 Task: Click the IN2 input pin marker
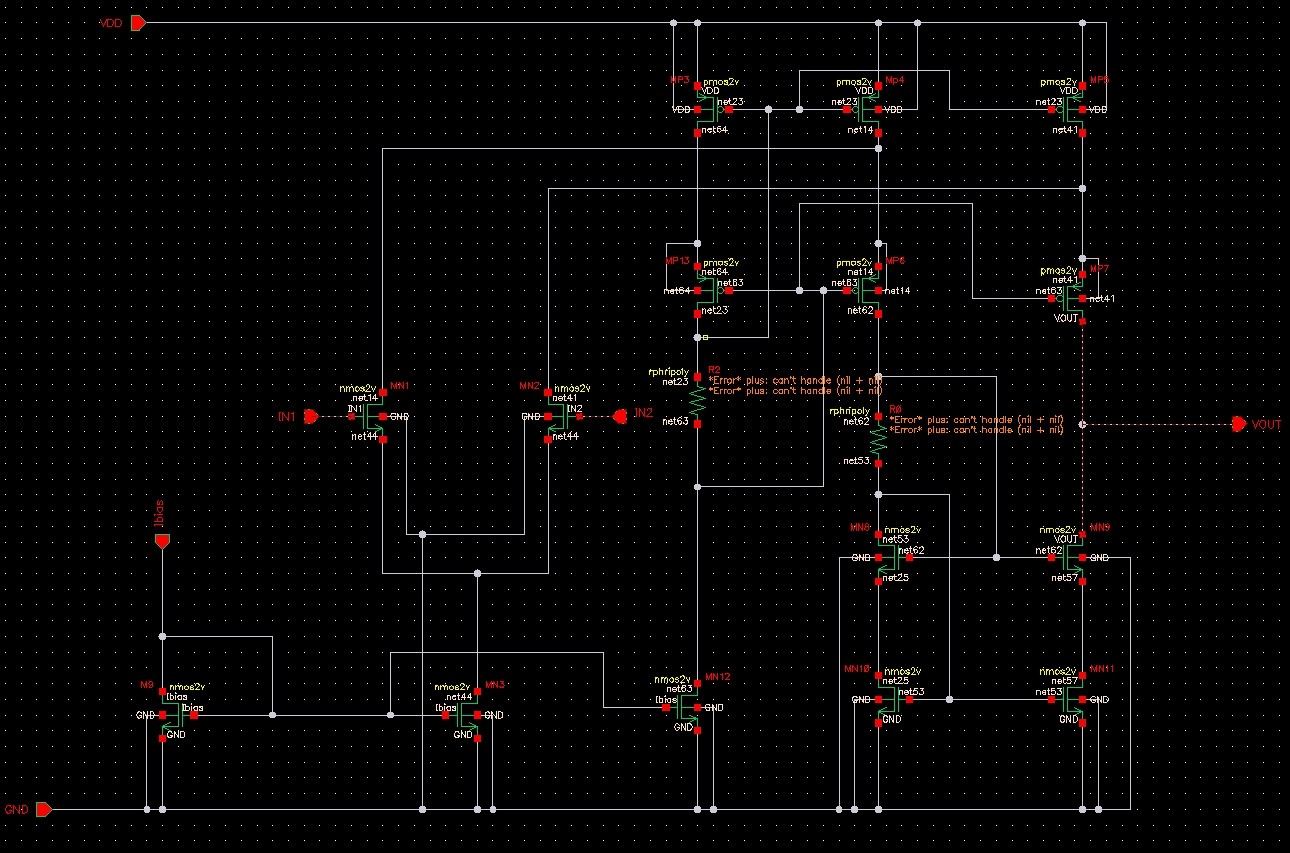point(619,416)
